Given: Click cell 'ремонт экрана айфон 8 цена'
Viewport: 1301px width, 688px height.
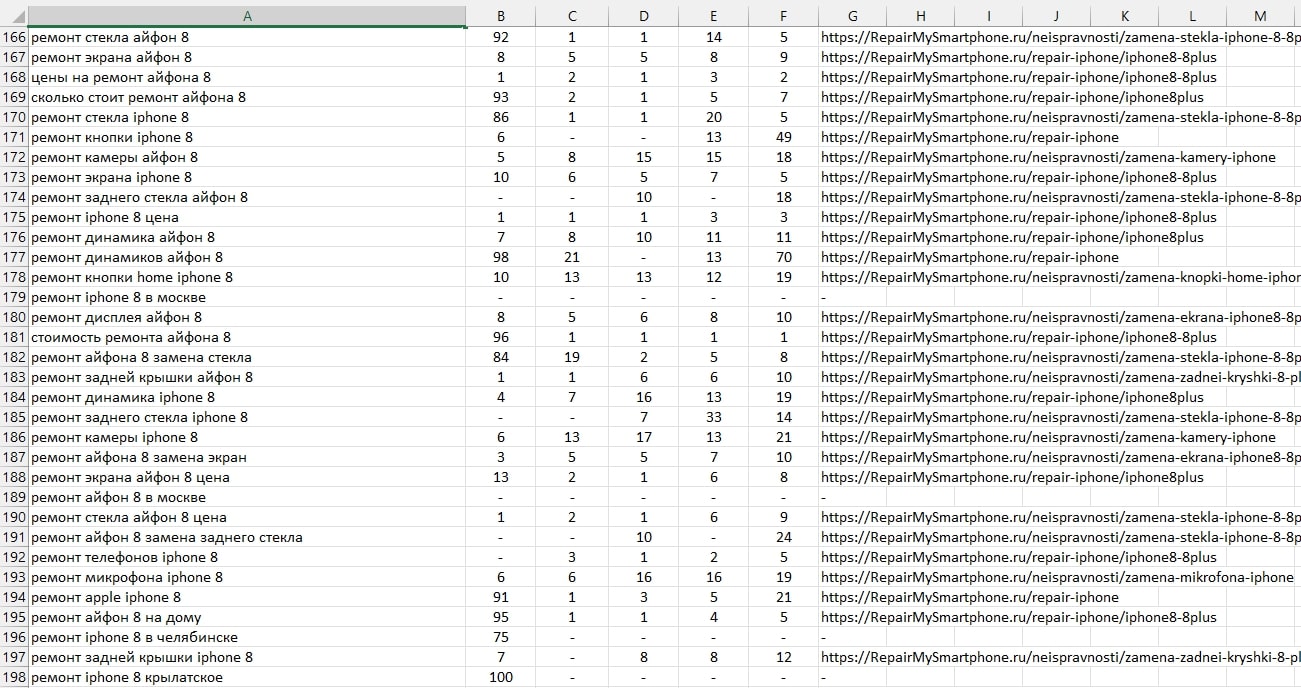Looking at the screenshot, I should tap(247, 477).
